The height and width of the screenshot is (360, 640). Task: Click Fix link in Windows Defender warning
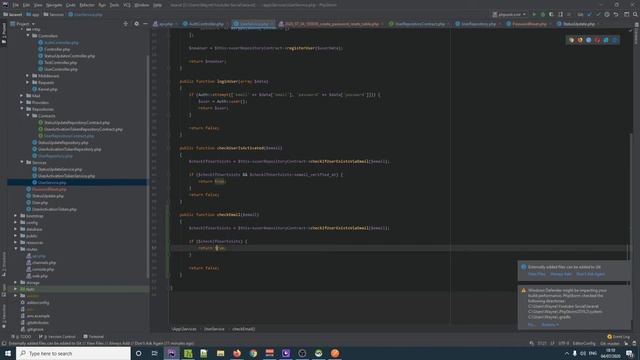coord(531,325)
